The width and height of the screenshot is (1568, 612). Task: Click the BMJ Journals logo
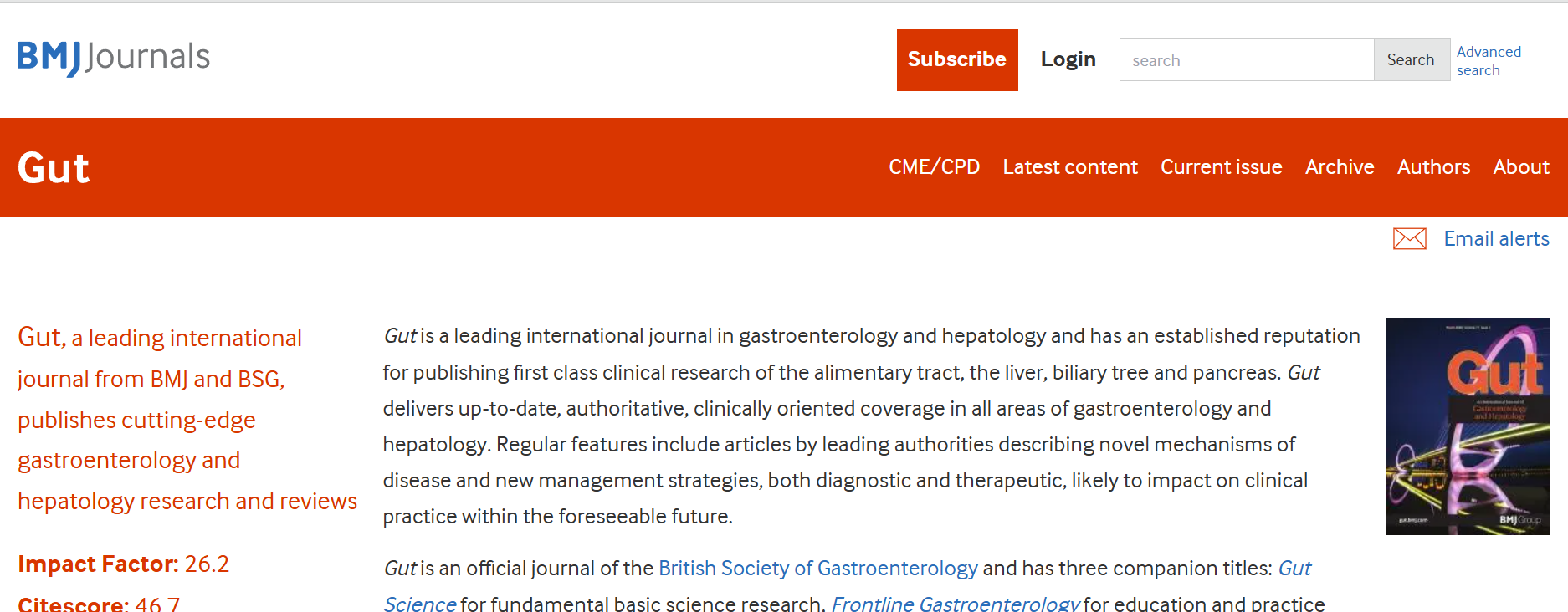114,57
